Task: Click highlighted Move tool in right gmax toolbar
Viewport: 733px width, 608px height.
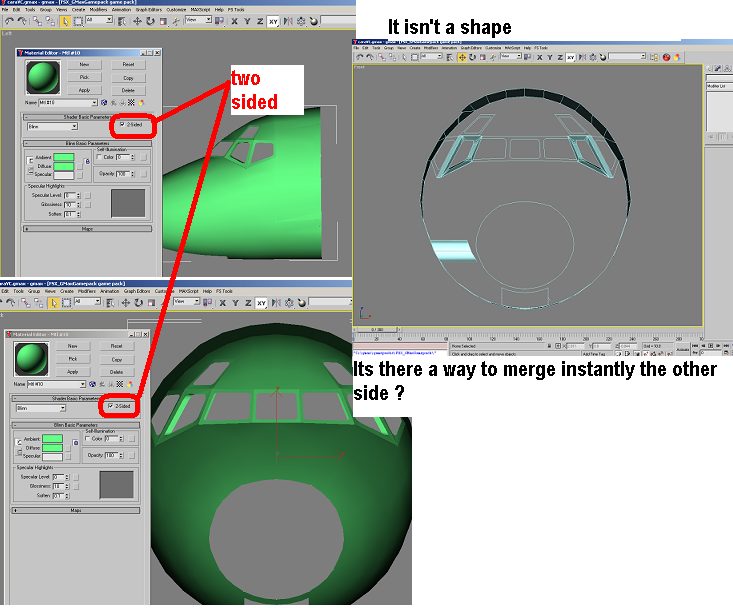Action: click(x=462, y=57)
